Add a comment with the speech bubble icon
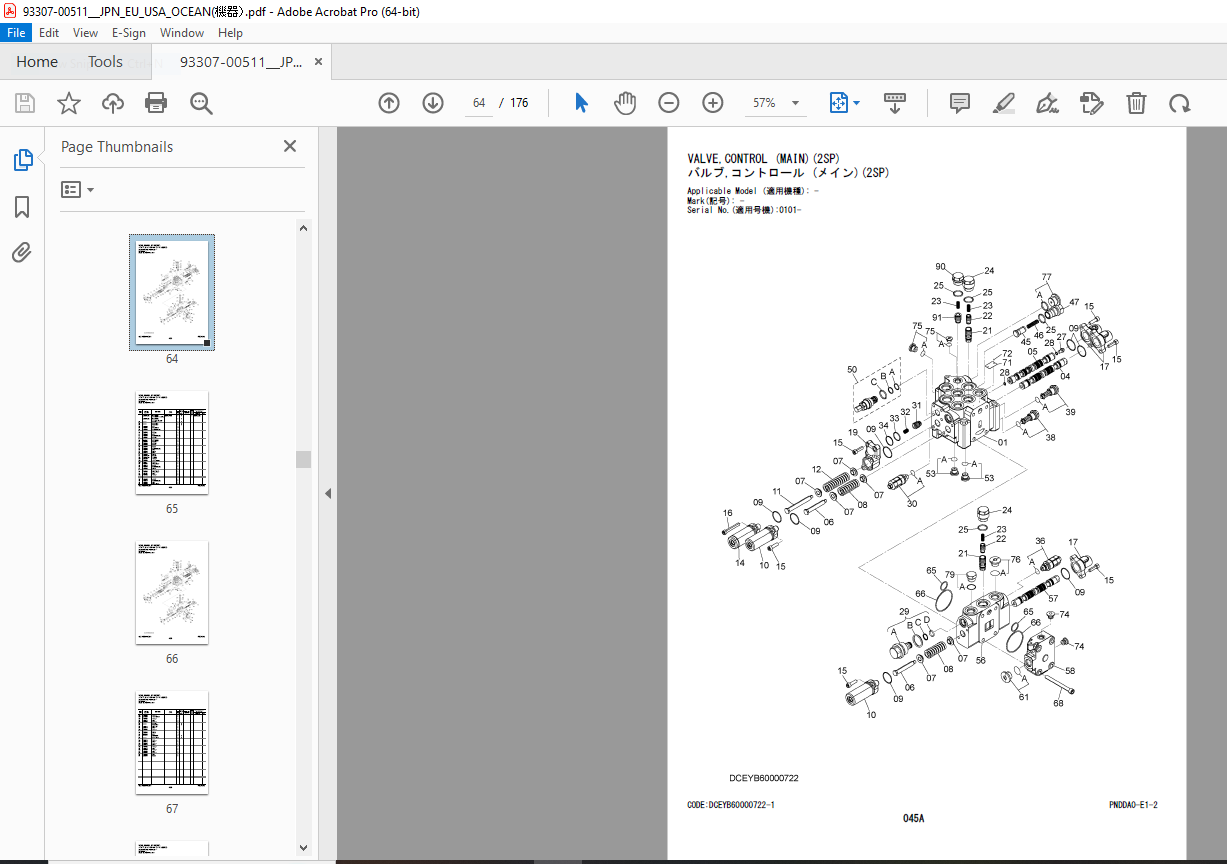 click(x=960, y=103)
